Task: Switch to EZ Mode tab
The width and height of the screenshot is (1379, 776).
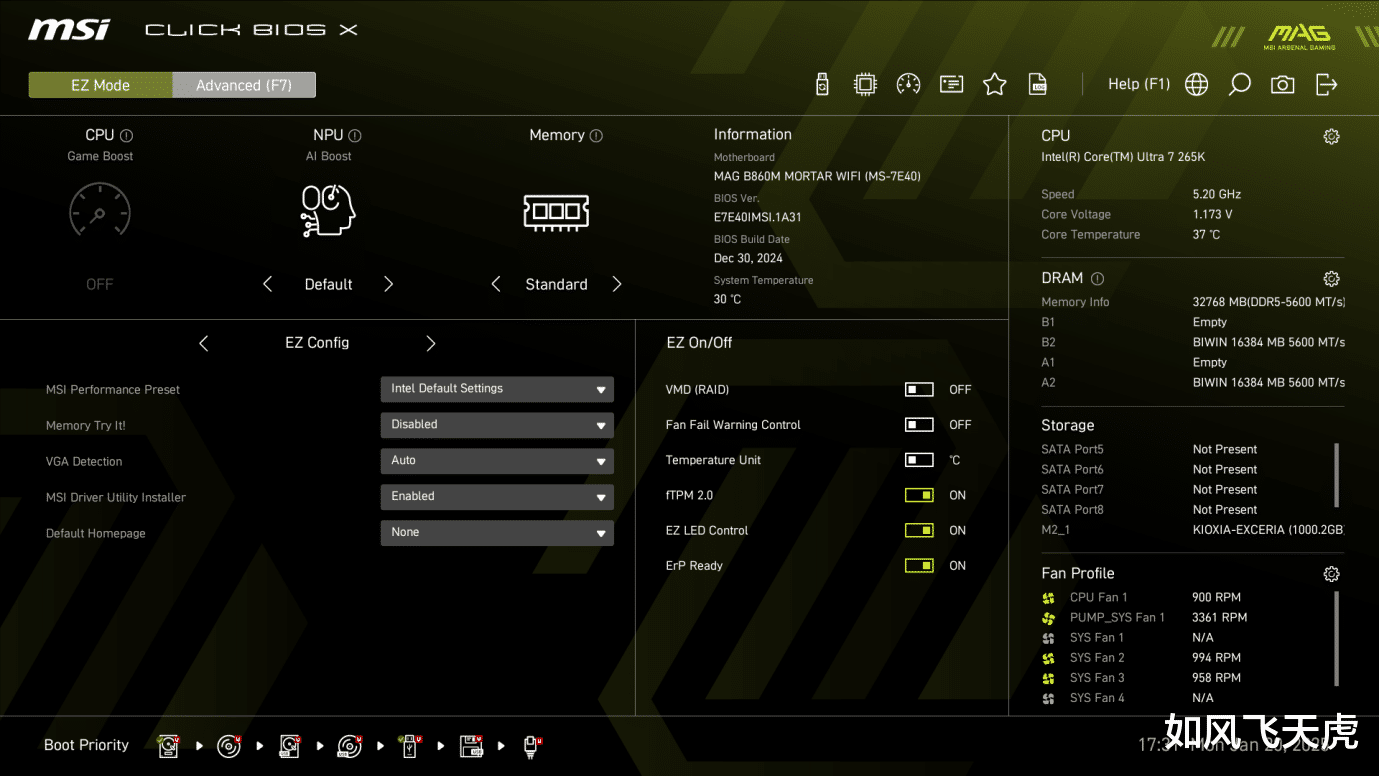Action: (100, 85)
